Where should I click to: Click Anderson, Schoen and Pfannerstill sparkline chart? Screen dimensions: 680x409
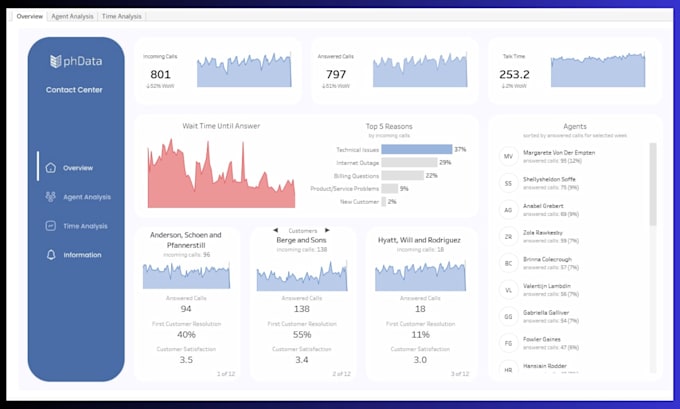(186, 275)
